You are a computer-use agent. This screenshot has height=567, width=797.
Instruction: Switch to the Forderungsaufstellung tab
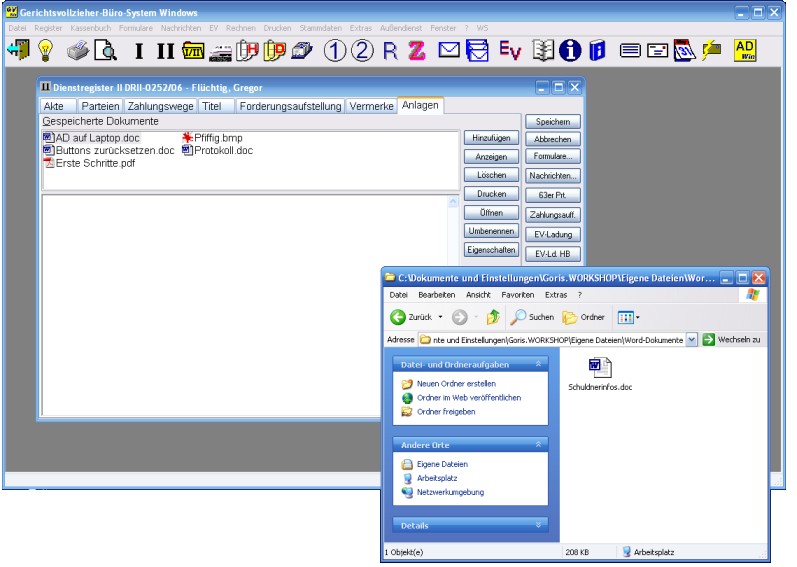click(290, 106)
